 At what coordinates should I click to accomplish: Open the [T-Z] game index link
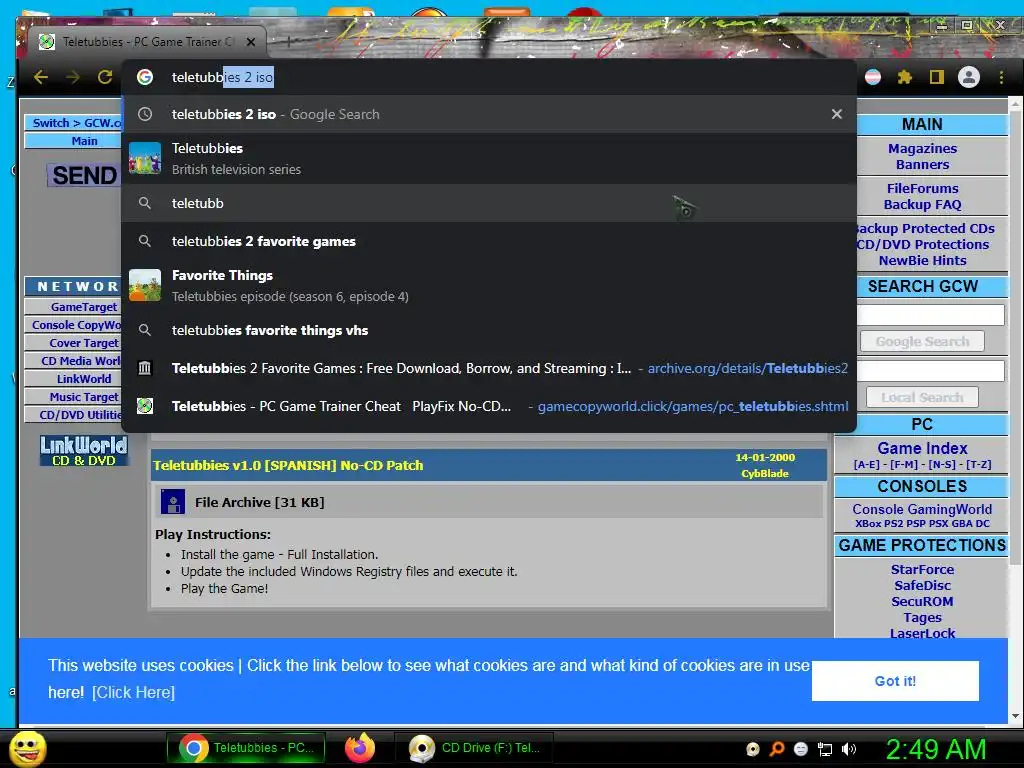tap(977, 464)
